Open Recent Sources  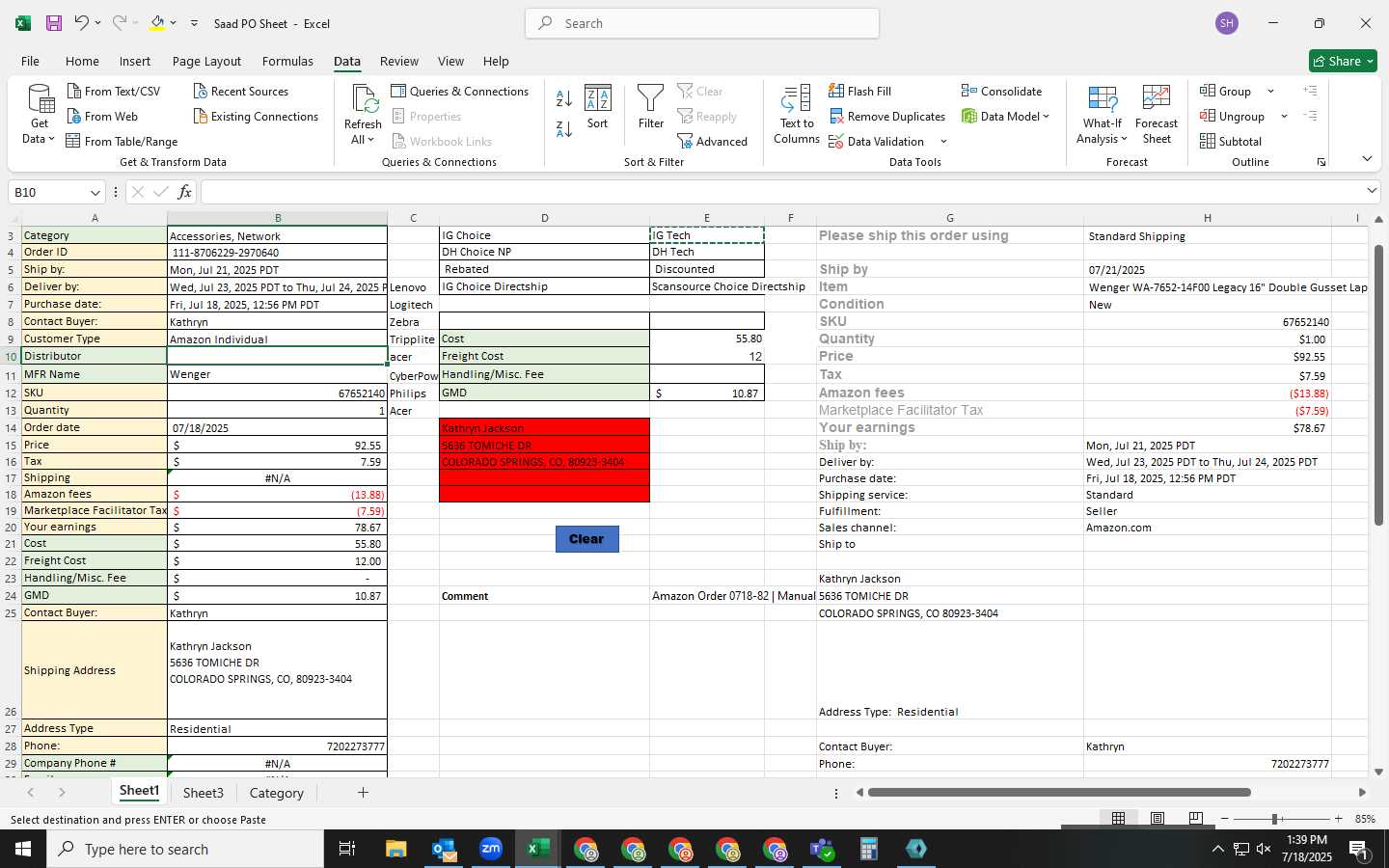tap(240, 91)
